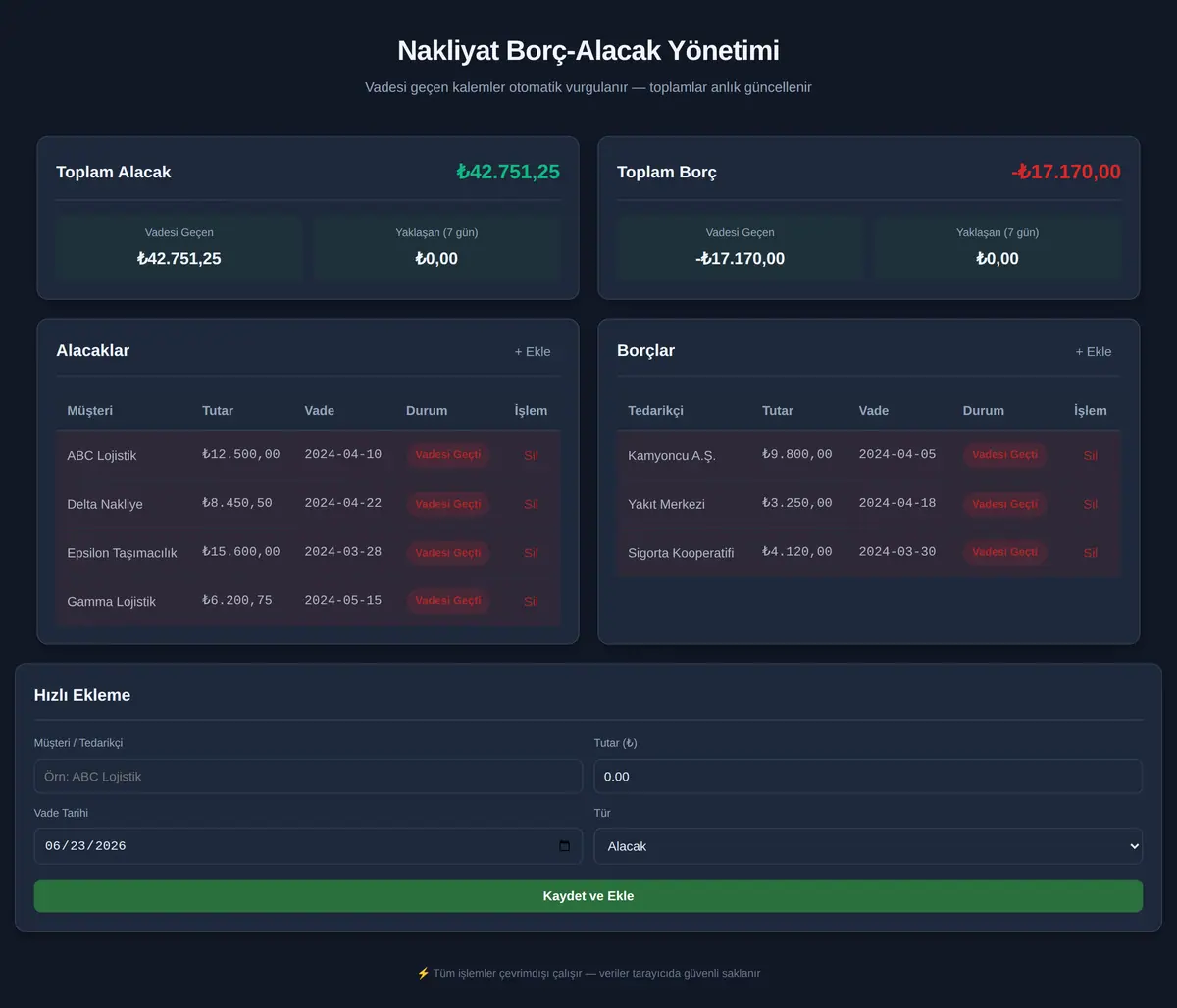
Task: Select the amount ₺15.600,00 for Epsilon Taşımacılık
Action: pyautogui.click(x=241, y=552)
